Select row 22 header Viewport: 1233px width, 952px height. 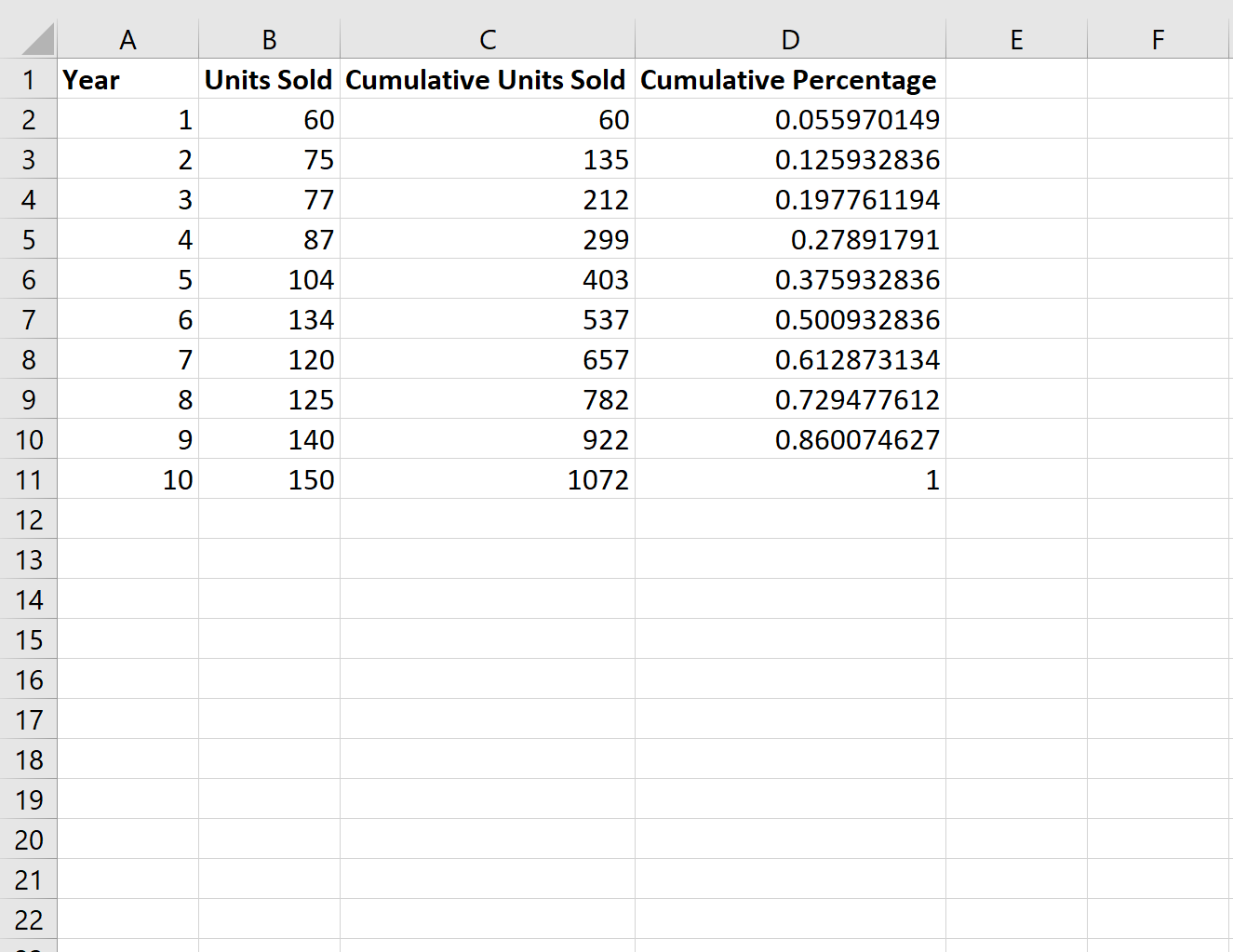click(x=29, y=919)
